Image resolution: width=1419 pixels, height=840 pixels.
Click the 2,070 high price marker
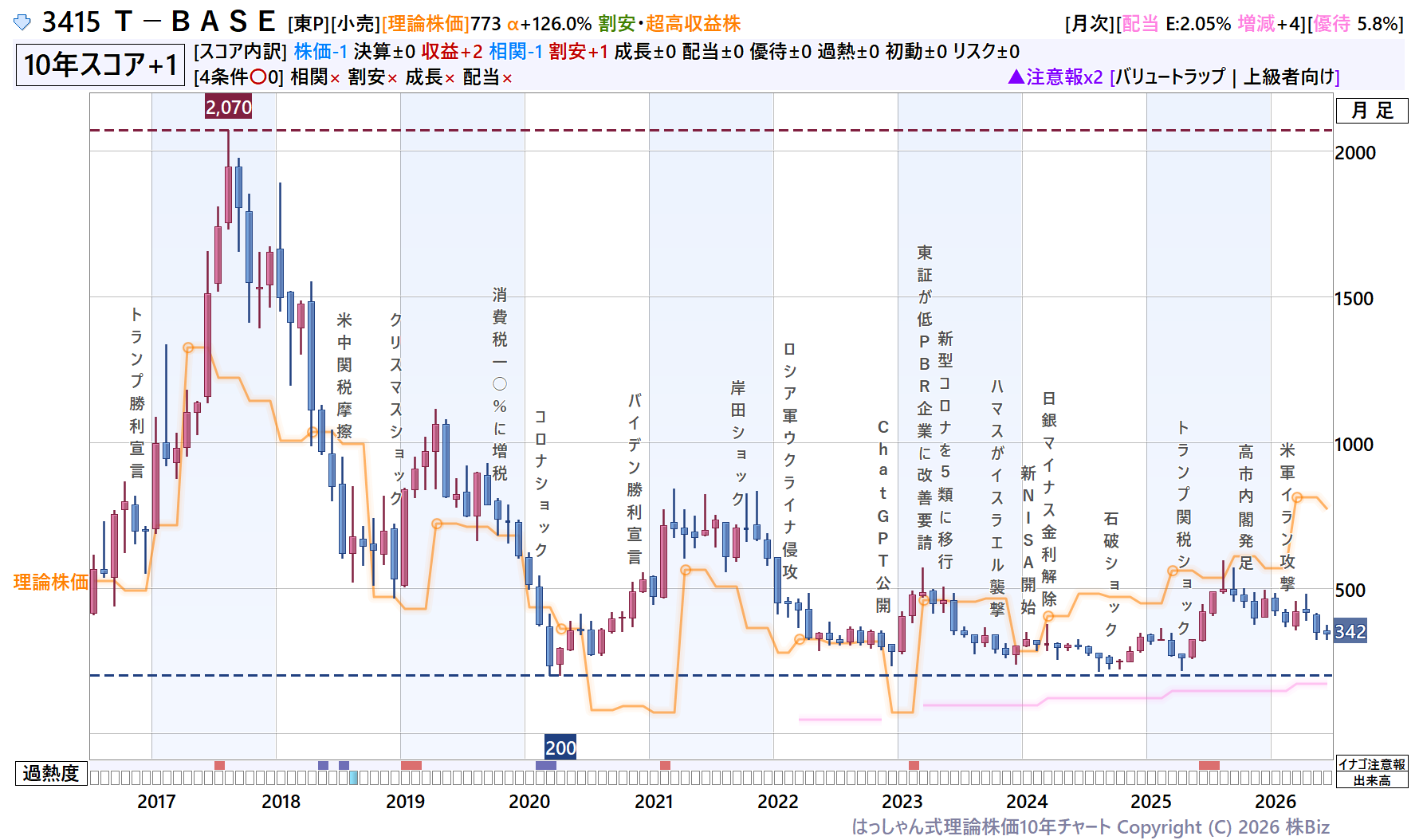(x=229, y=107)
